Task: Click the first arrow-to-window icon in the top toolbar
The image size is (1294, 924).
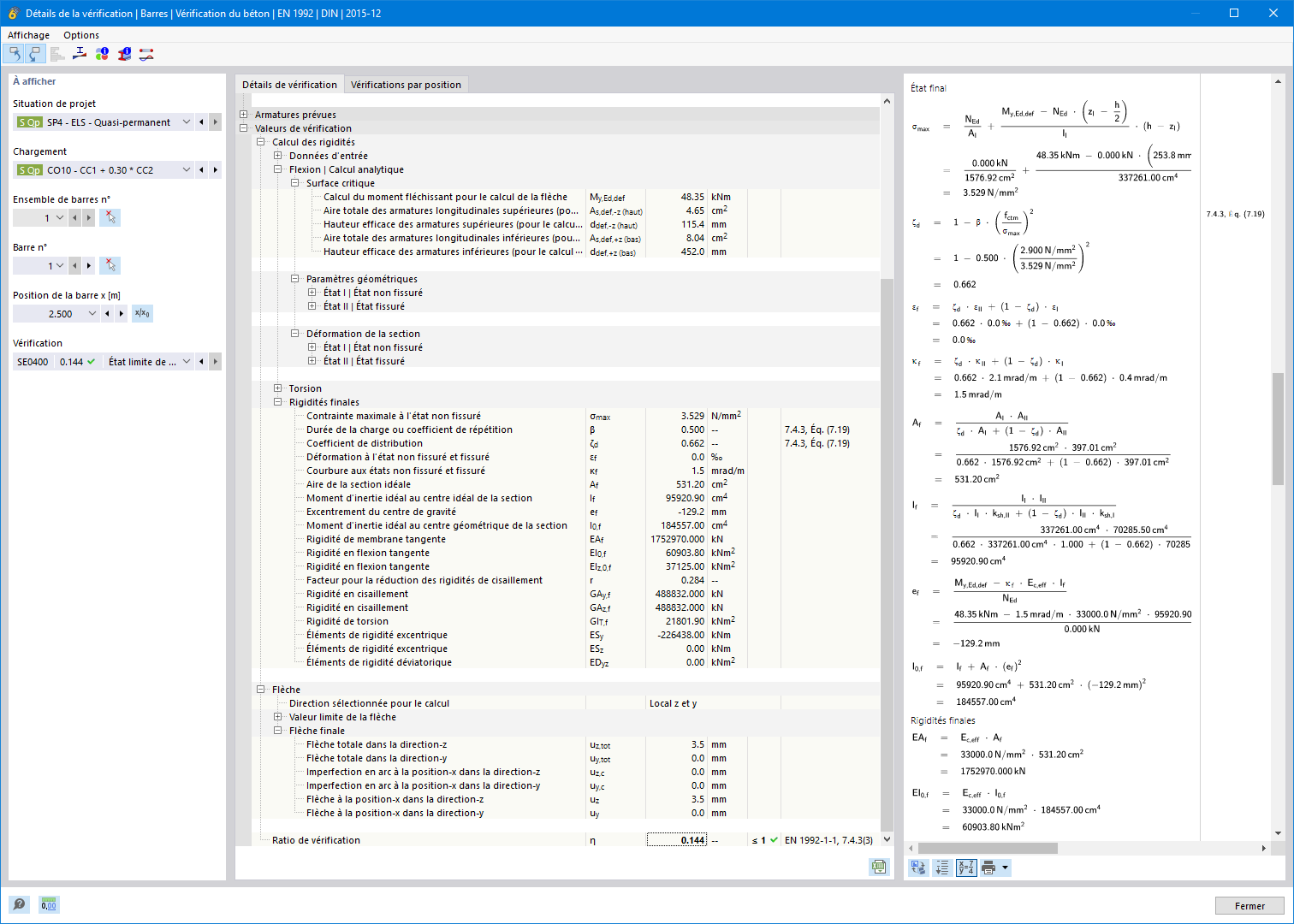Action: (15, 54)
